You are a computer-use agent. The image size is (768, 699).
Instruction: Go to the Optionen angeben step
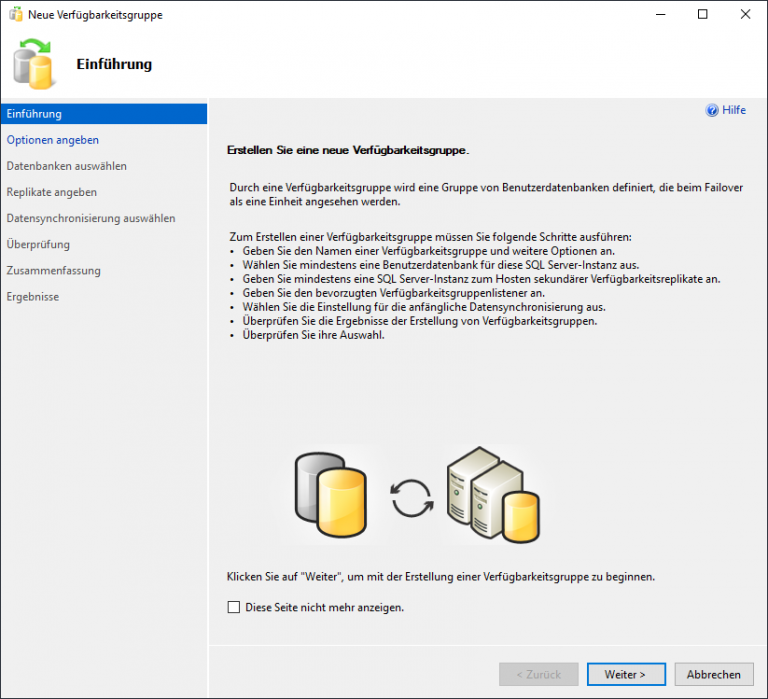click(52, 140)
